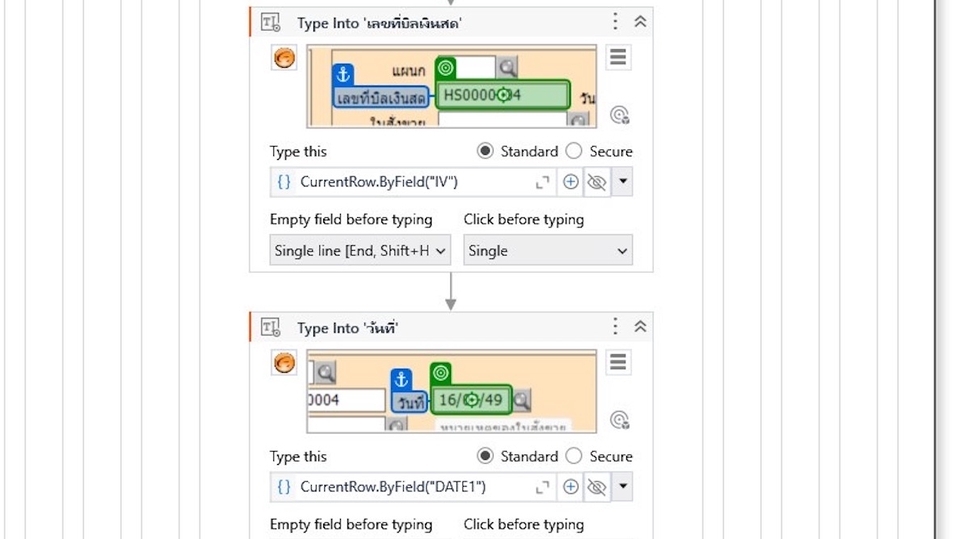960x539 pixels.
Task: Select Standard radio in 'เลขที่บิลเงินสด' activity
Action: [x=486, y=151]
